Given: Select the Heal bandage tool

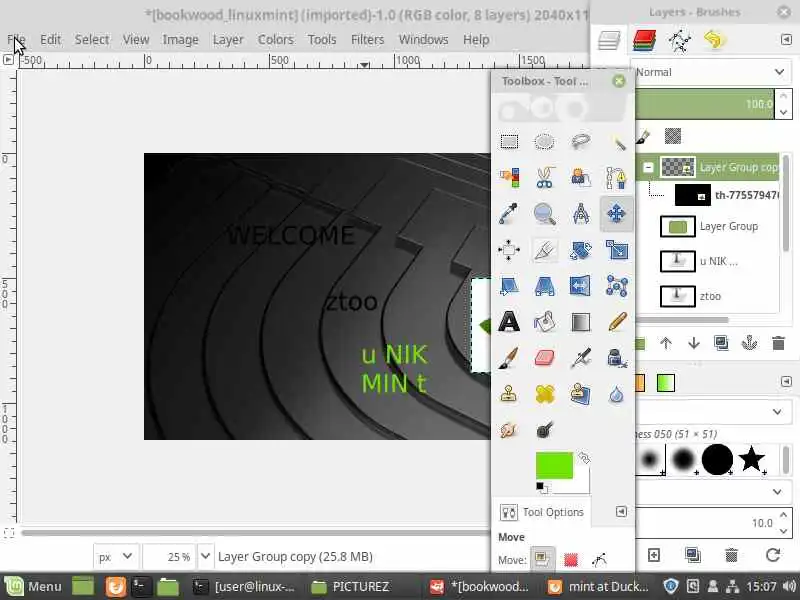Looking at the screenshot, I should point(544,394).
